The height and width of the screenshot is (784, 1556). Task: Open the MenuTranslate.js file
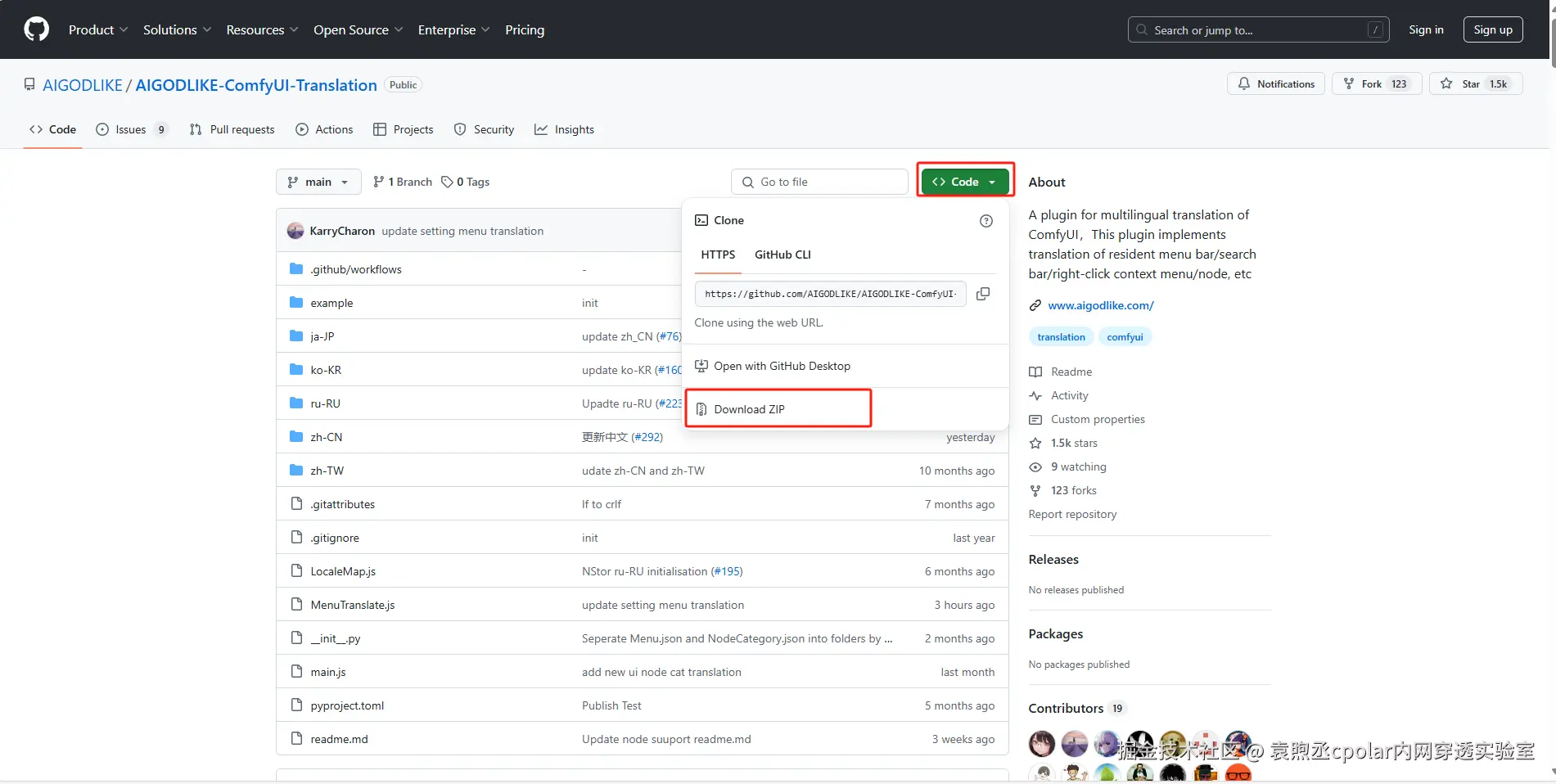click(353, 605)
